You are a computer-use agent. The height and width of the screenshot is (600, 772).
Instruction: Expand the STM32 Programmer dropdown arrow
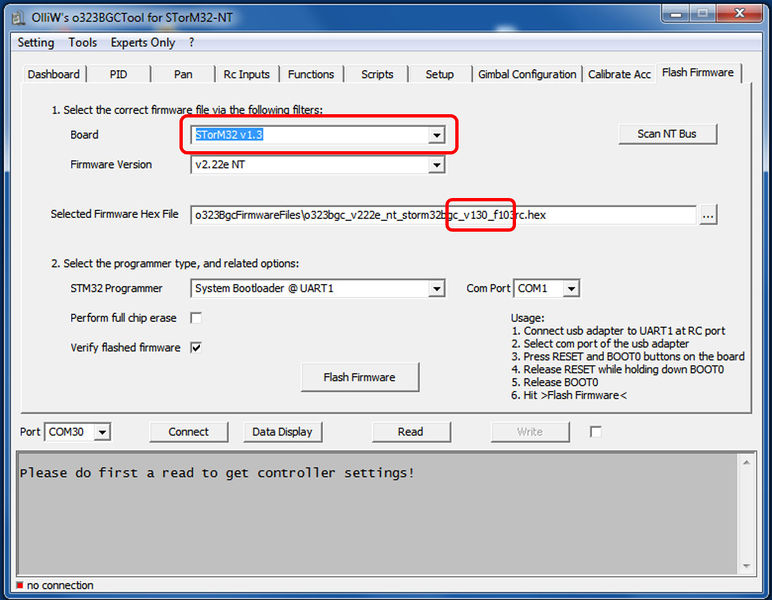436,288
